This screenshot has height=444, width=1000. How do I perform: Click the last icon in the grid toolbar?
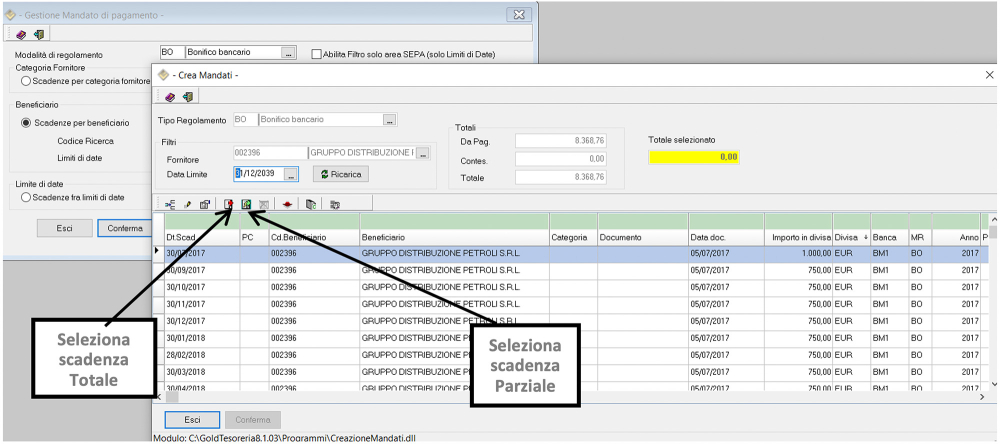(335, 204)
